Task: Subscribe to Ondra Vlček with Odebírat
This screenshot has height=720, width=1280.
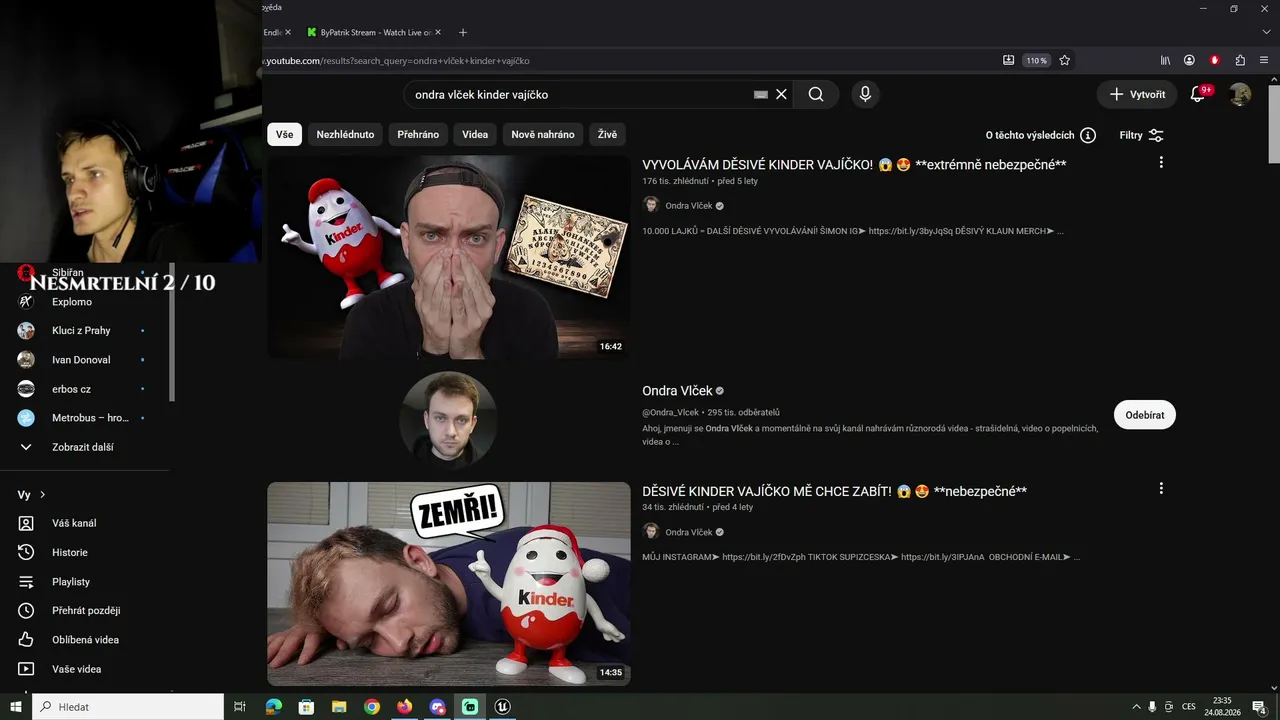Action: click(x=1145, y=415)
